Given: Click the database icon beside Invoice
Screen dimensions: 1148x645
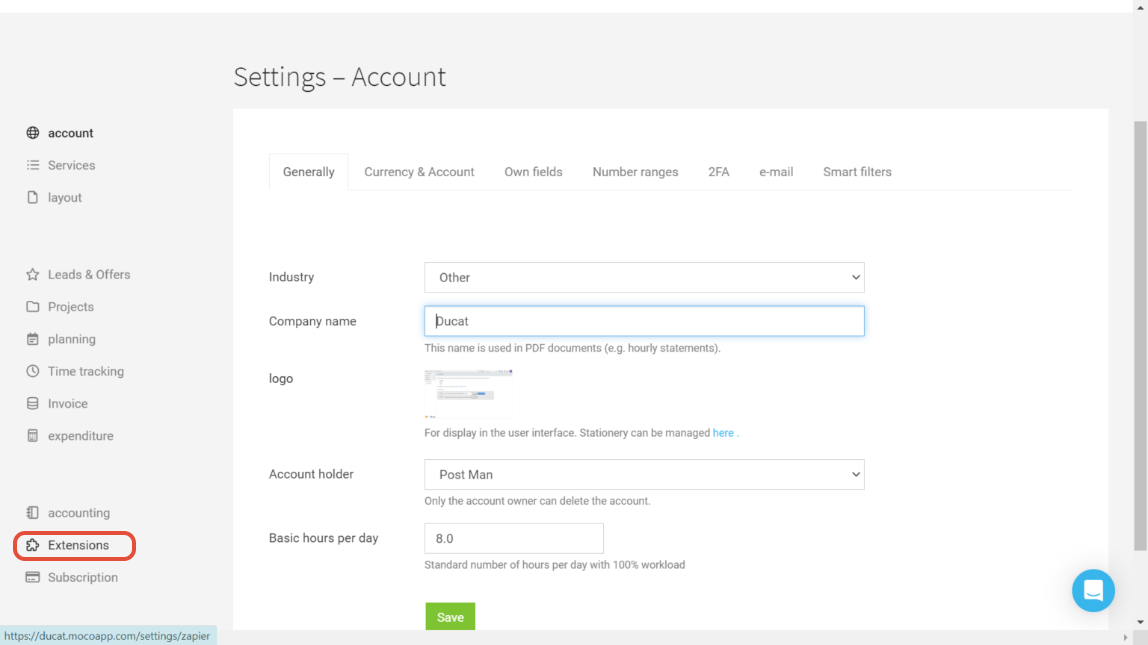Looking at the screenshot, I should [33, 404].
